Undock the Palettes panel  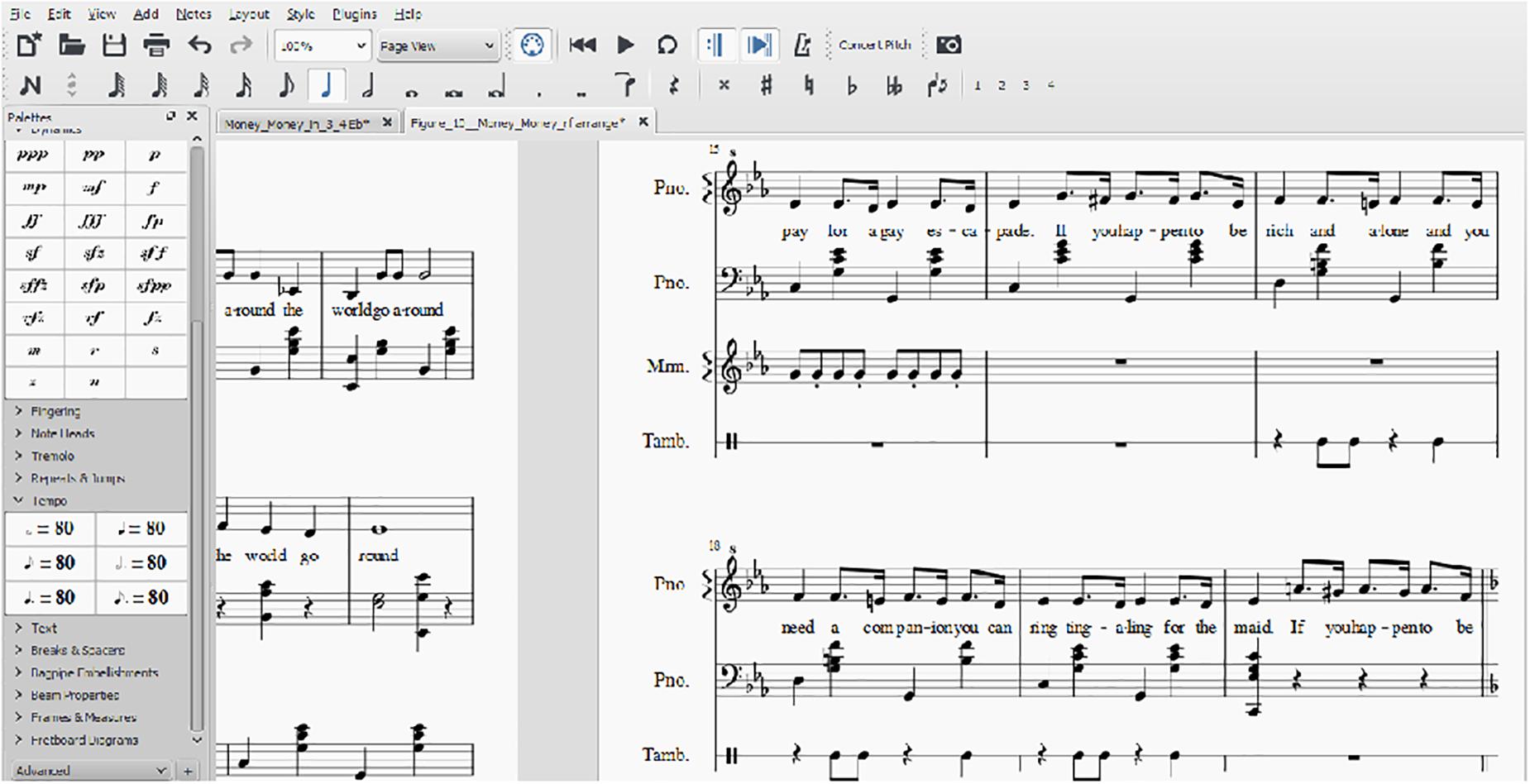pos(170,116)
